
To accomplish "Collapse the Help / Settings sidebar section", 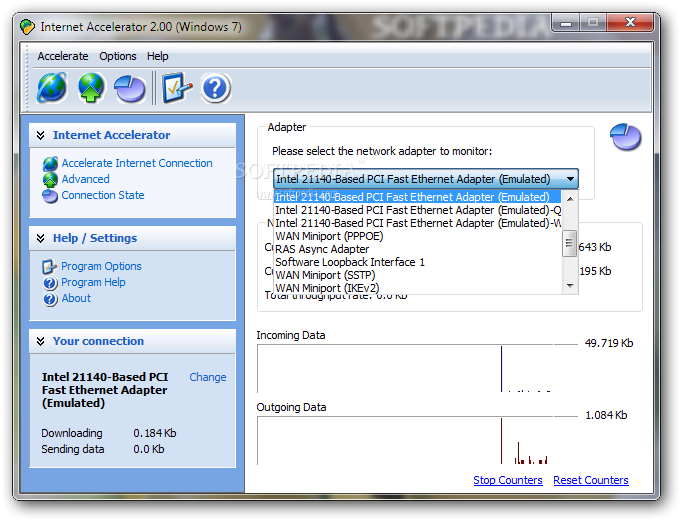I will (40, 238).
